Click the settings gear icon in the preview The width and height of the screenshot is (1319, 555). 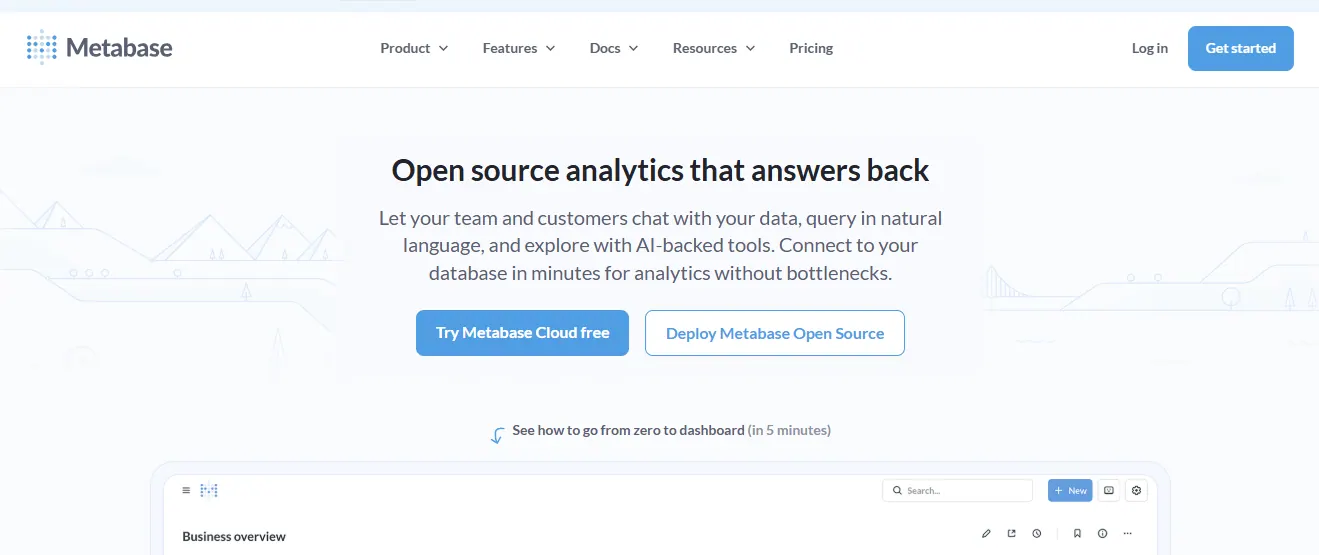tap(1135, 491)
